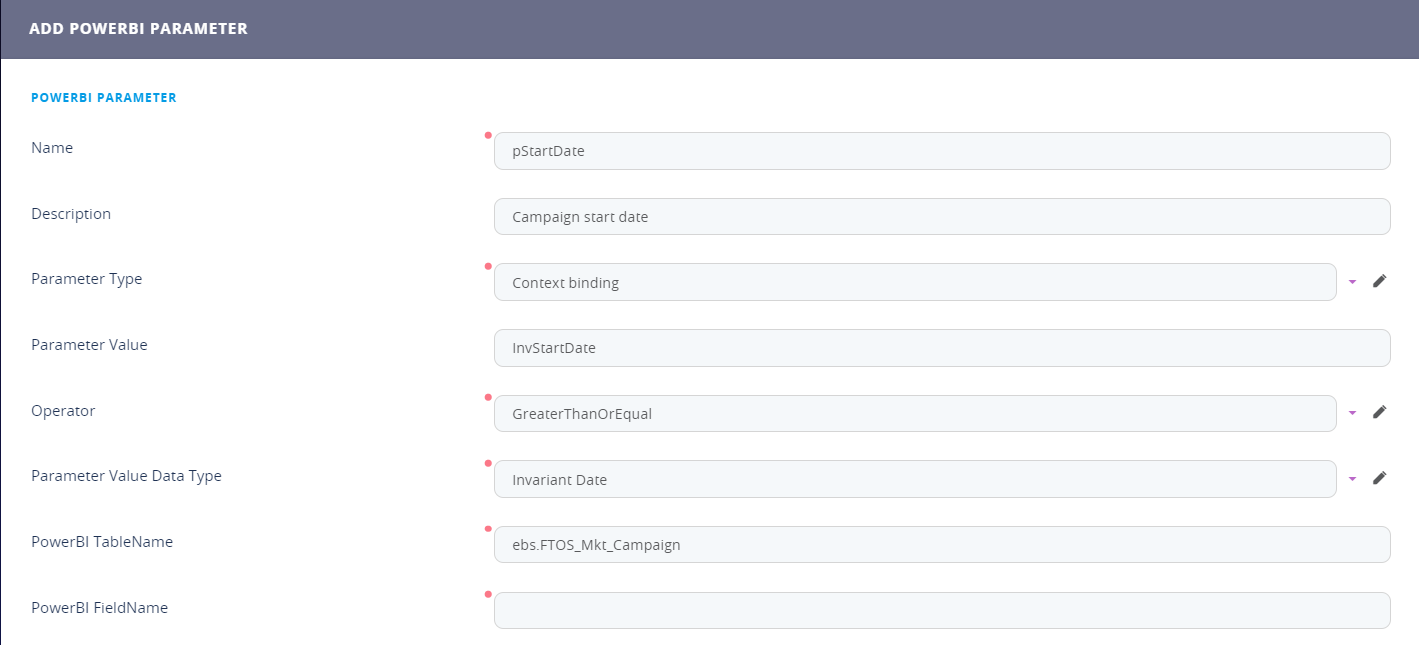Screen dimensions: 1419x645
Task: Click the Name field containing pStartDate
Action: tap(941, 151)
